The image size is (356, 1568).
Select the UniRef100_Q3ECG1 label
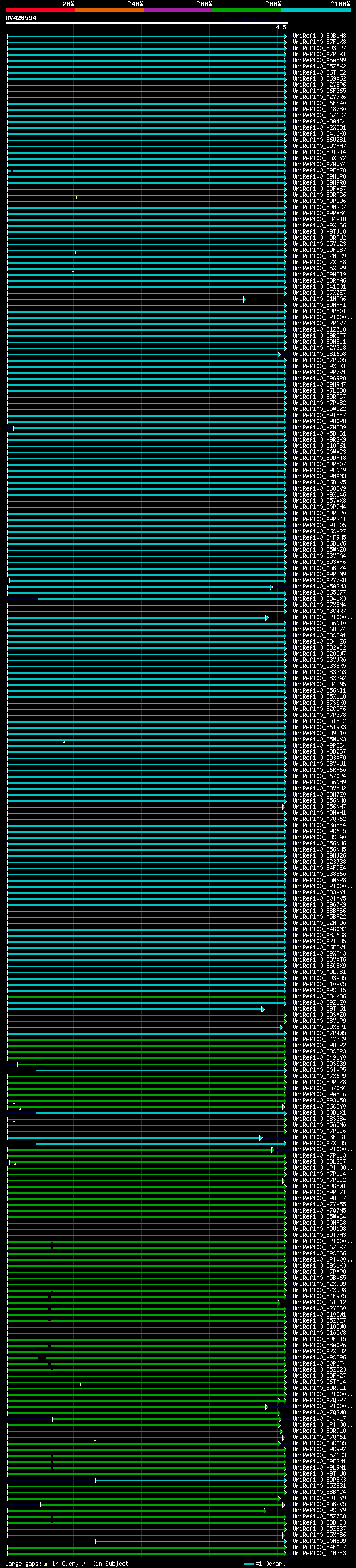(319, 1137)
